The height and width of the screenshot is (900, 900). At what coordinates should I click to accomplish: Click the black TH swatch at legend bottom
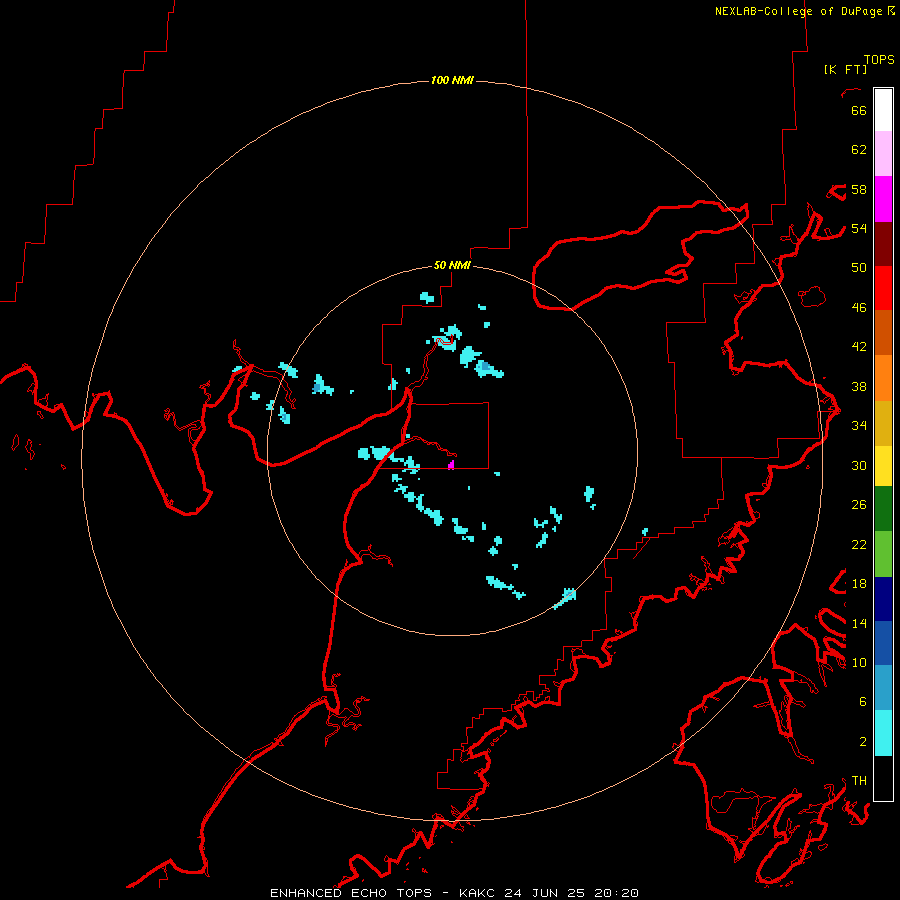(x=883, y=778)
